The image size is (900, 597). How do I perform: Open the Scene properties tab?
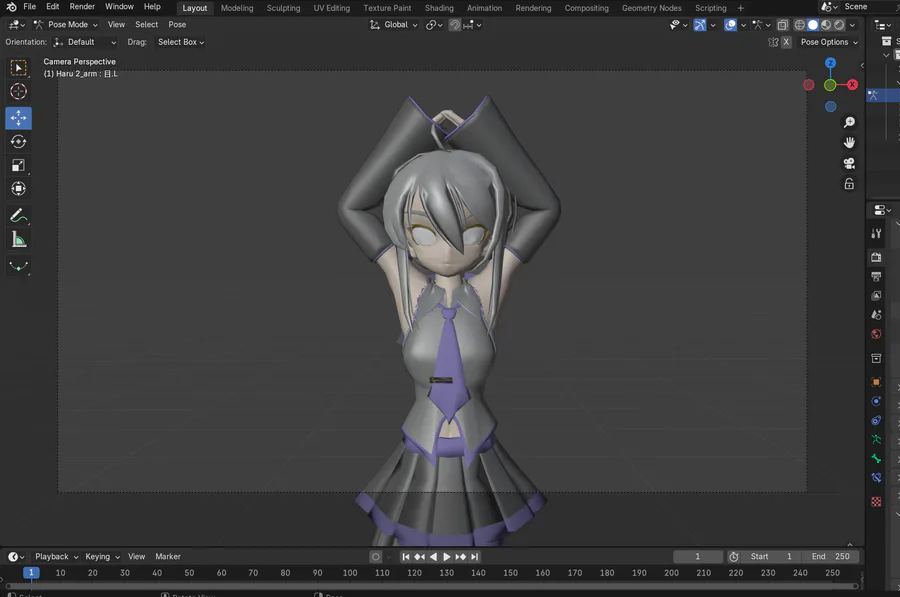tap(876, 315)
